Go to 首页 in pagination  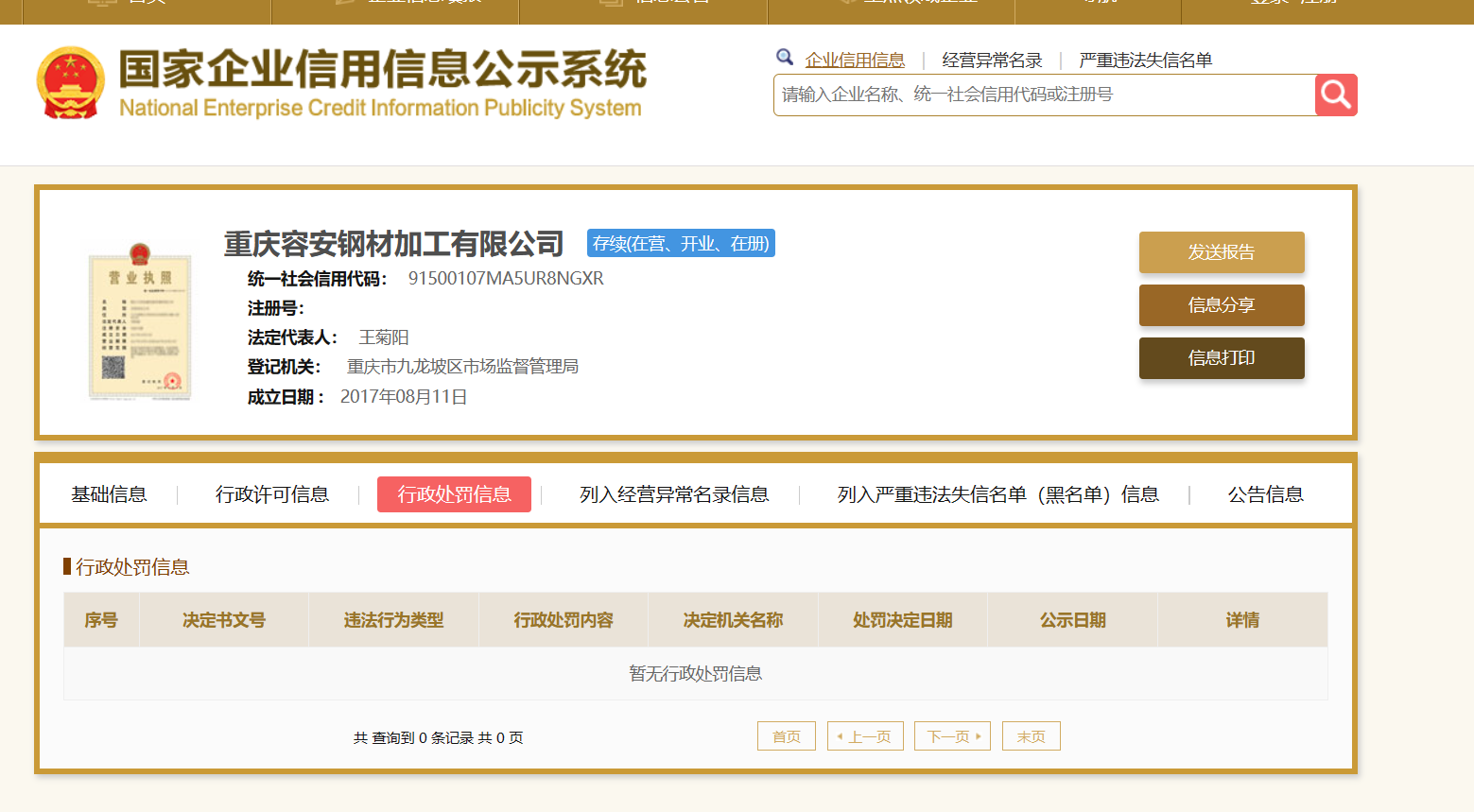click(787, 736)
